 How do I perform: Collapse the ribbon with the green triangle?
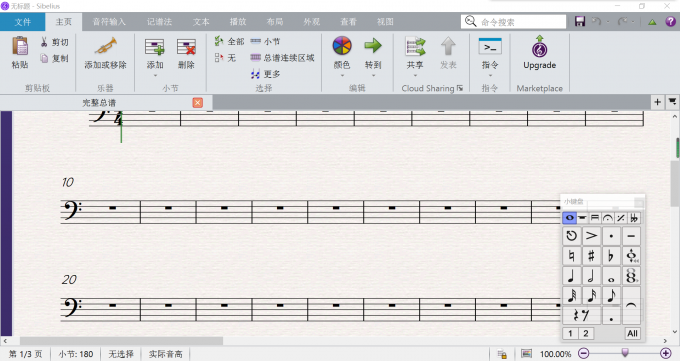(x=652, y=22)
